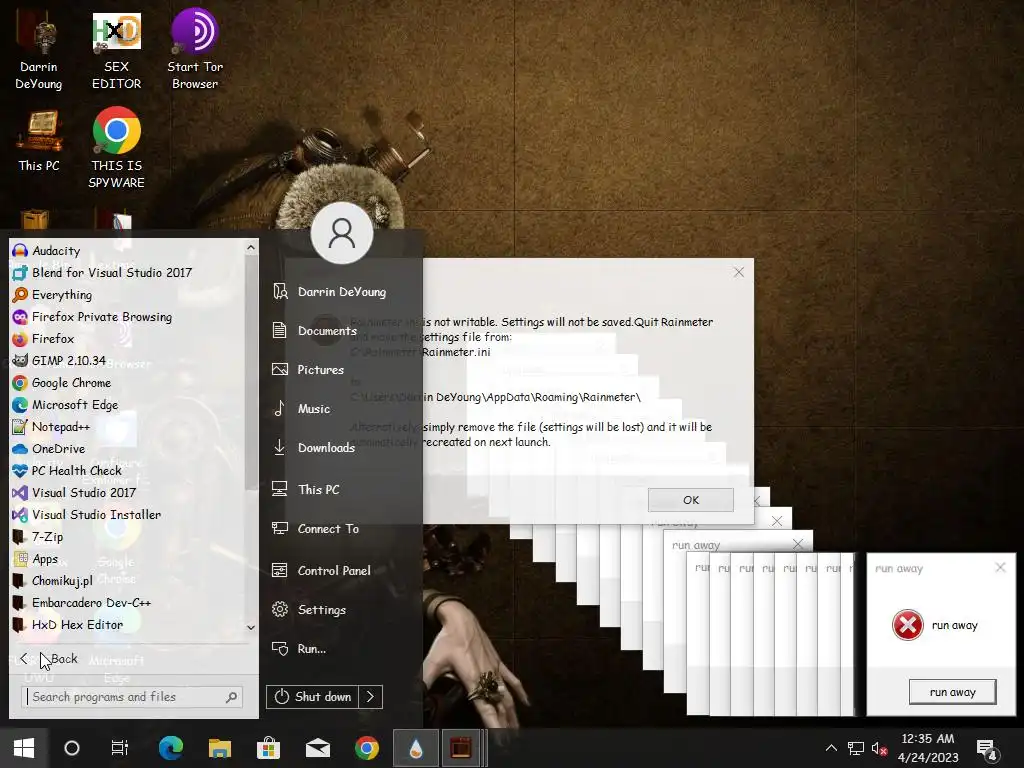The width and height of the screenshot is (1024, 768).
Task: Launch Blend for Visual Studio 2017
Action: point(128,273)
